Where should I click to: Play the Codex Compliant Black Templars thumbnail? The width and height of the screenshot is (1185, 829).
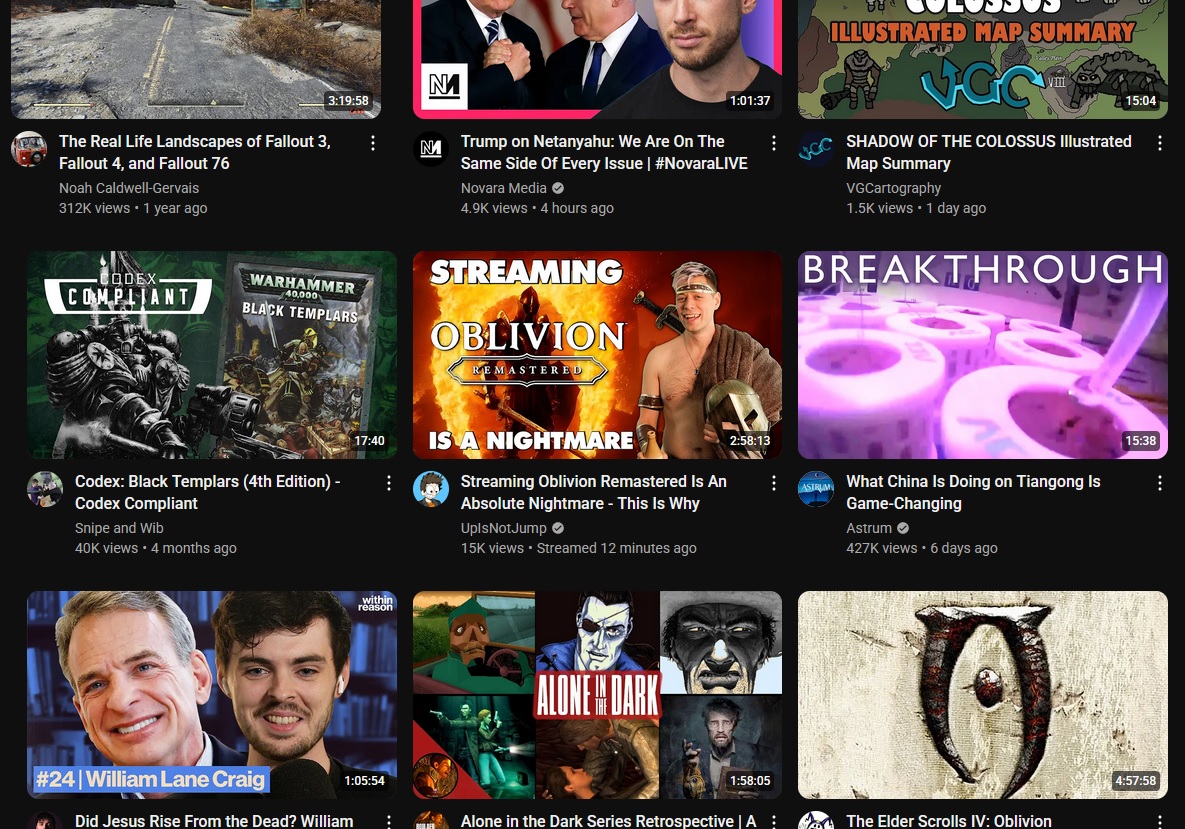coord(212,355)
